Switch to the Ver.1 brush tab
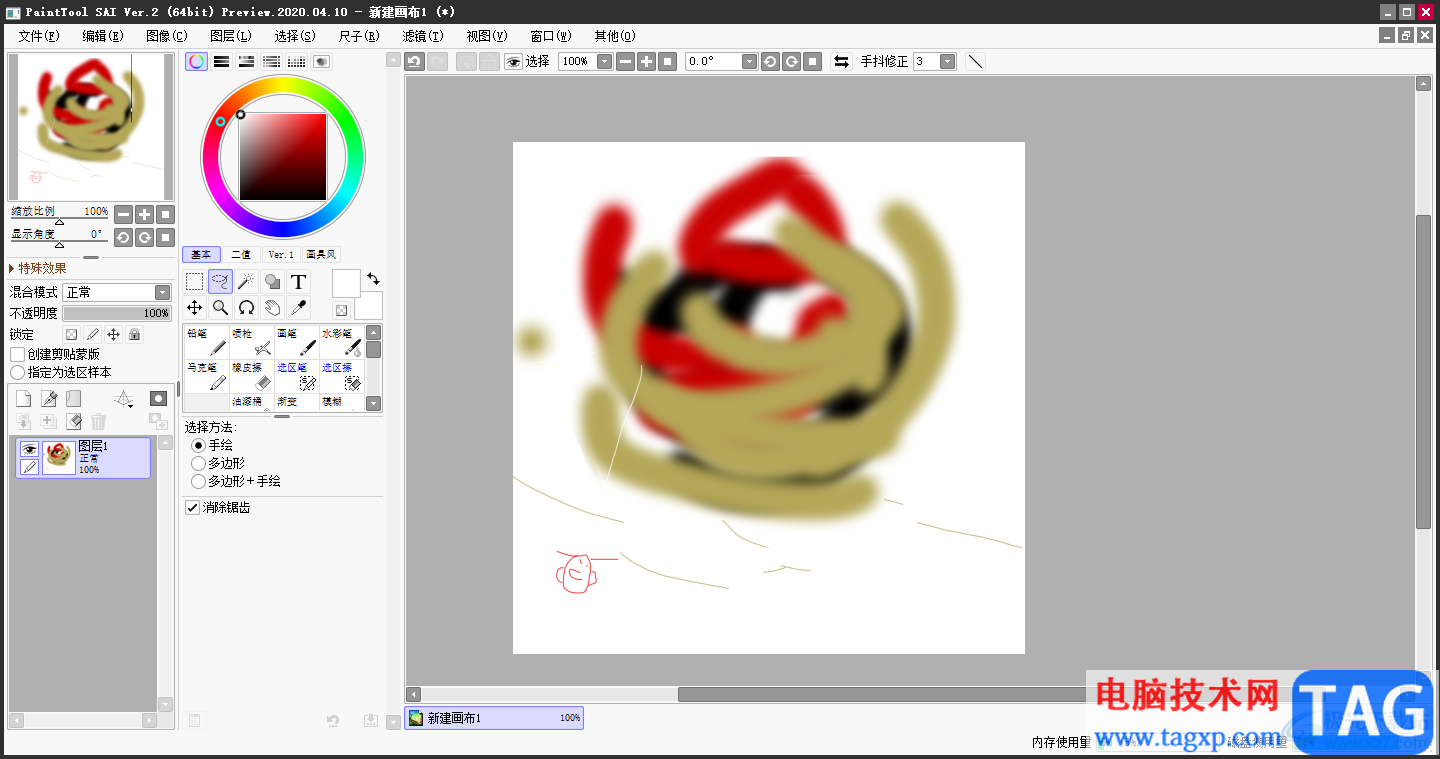Screen dimensions: 1440x759 coord(281,255)
